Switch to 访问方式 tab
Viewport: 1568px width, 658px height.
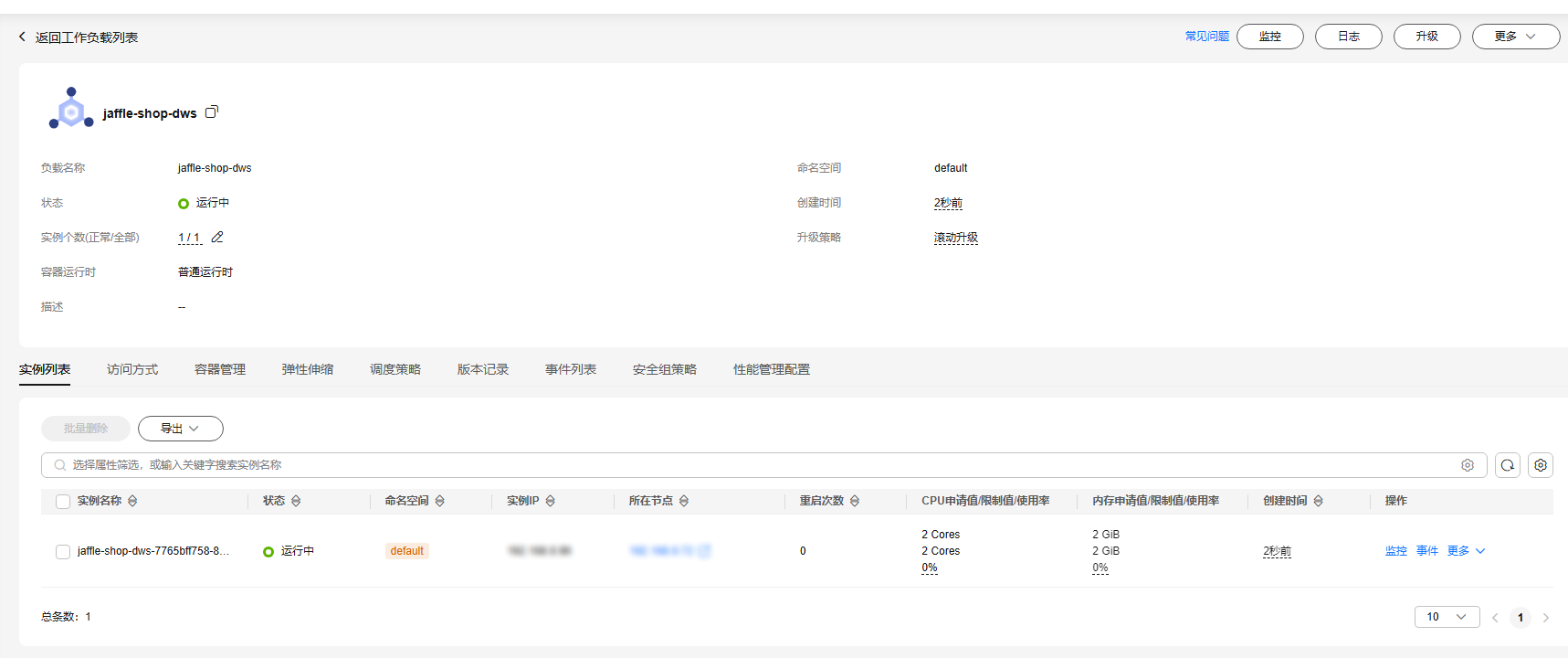click(x=132, y=369)
